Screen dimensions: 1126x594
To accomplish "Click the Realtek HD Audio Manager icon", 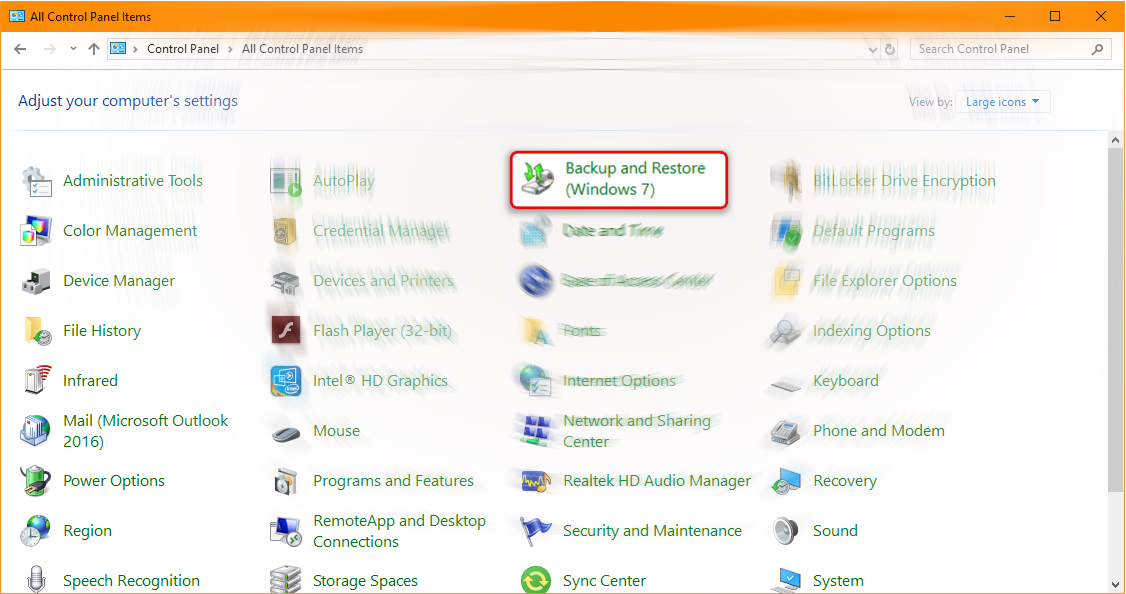I will [x=537, y=481].
